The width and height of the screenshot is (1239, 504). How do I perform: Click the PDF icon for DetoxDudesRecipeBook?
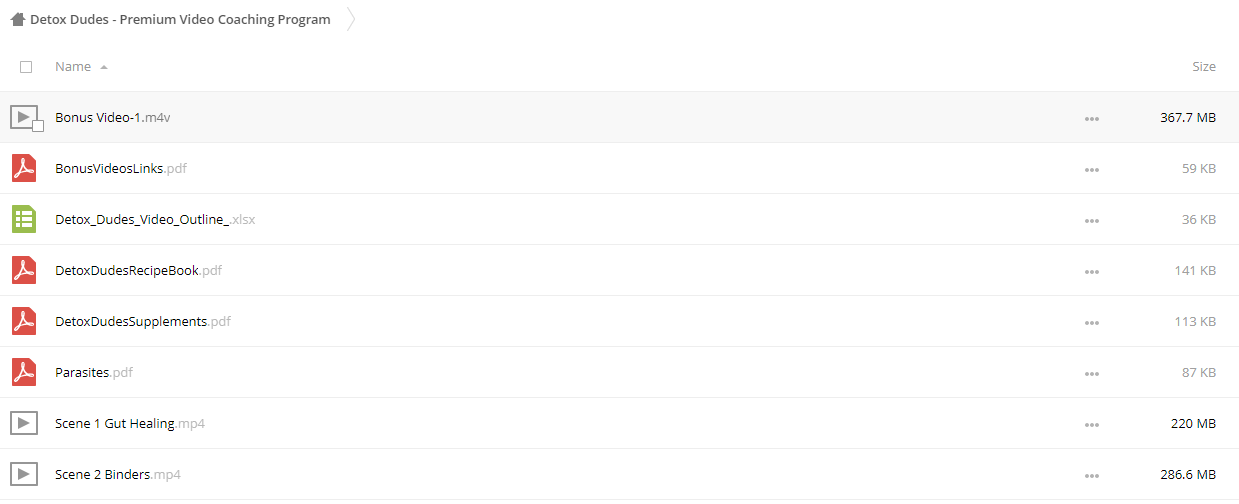[24, 270]
